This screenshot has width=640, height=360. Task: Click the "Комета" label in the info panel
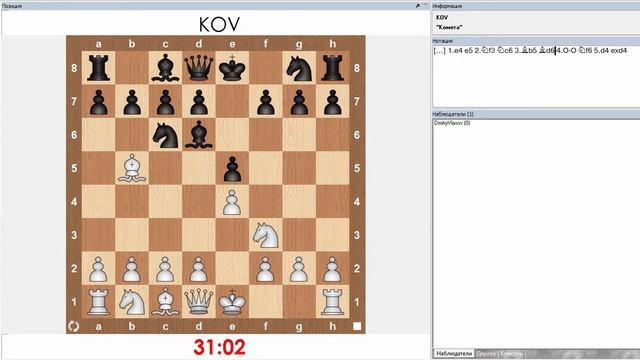[x=449, y=27]
